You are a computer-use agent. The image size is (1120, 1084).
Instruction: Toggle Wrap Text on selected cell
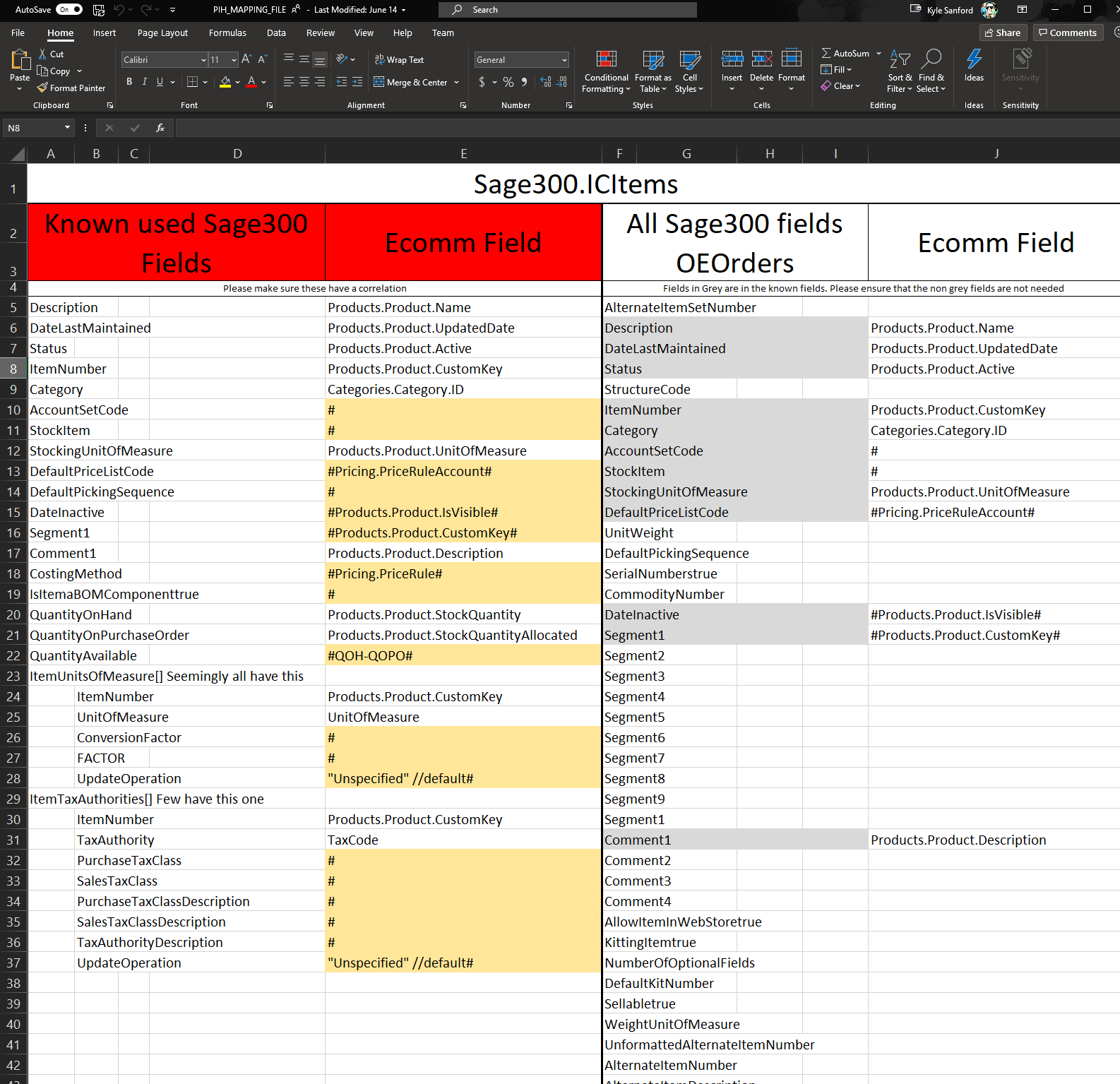click(399, 60)
